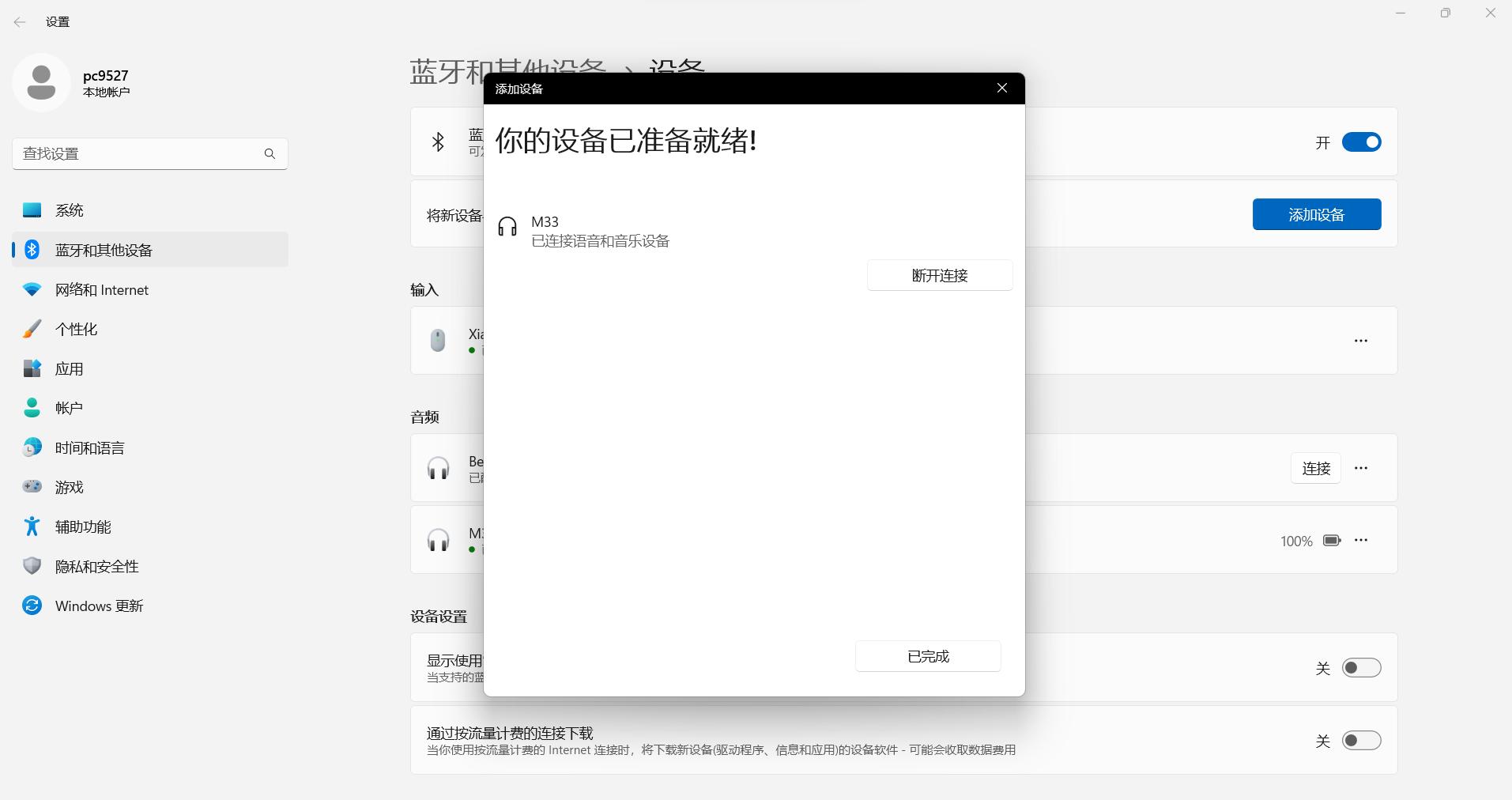Open 网络和 Internet settings
The width and height of the screenshot is (1512, 800).
click(x=101, y=289)
